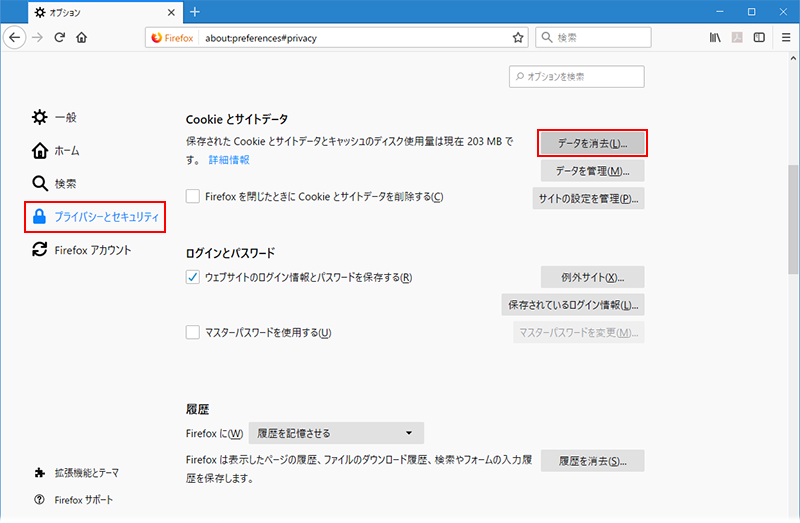Maximize the Firefox window
Screen dimensions: 800x523
(752, 12)
